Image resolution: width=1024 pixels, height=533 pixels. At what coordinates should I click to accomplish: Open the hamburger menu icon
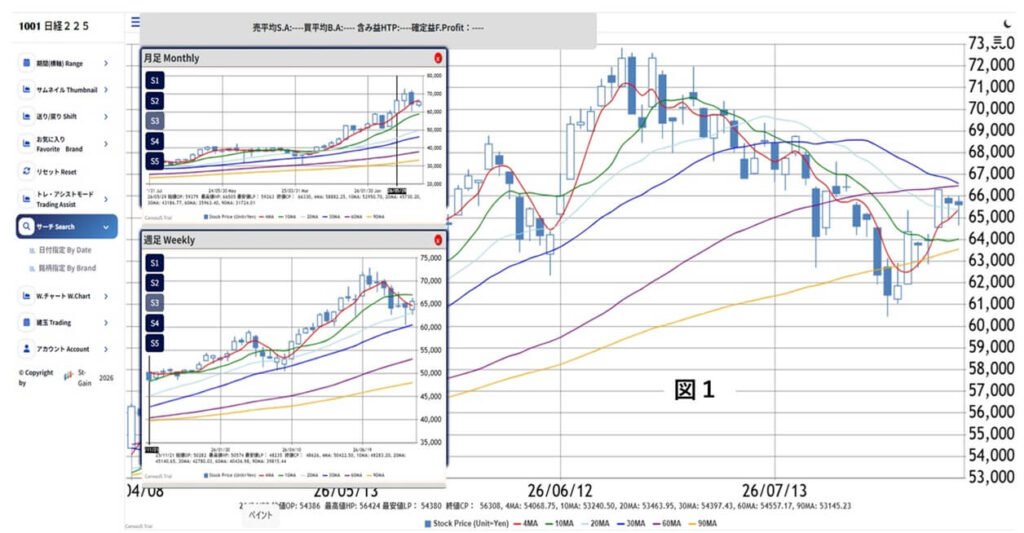[135, 22]
